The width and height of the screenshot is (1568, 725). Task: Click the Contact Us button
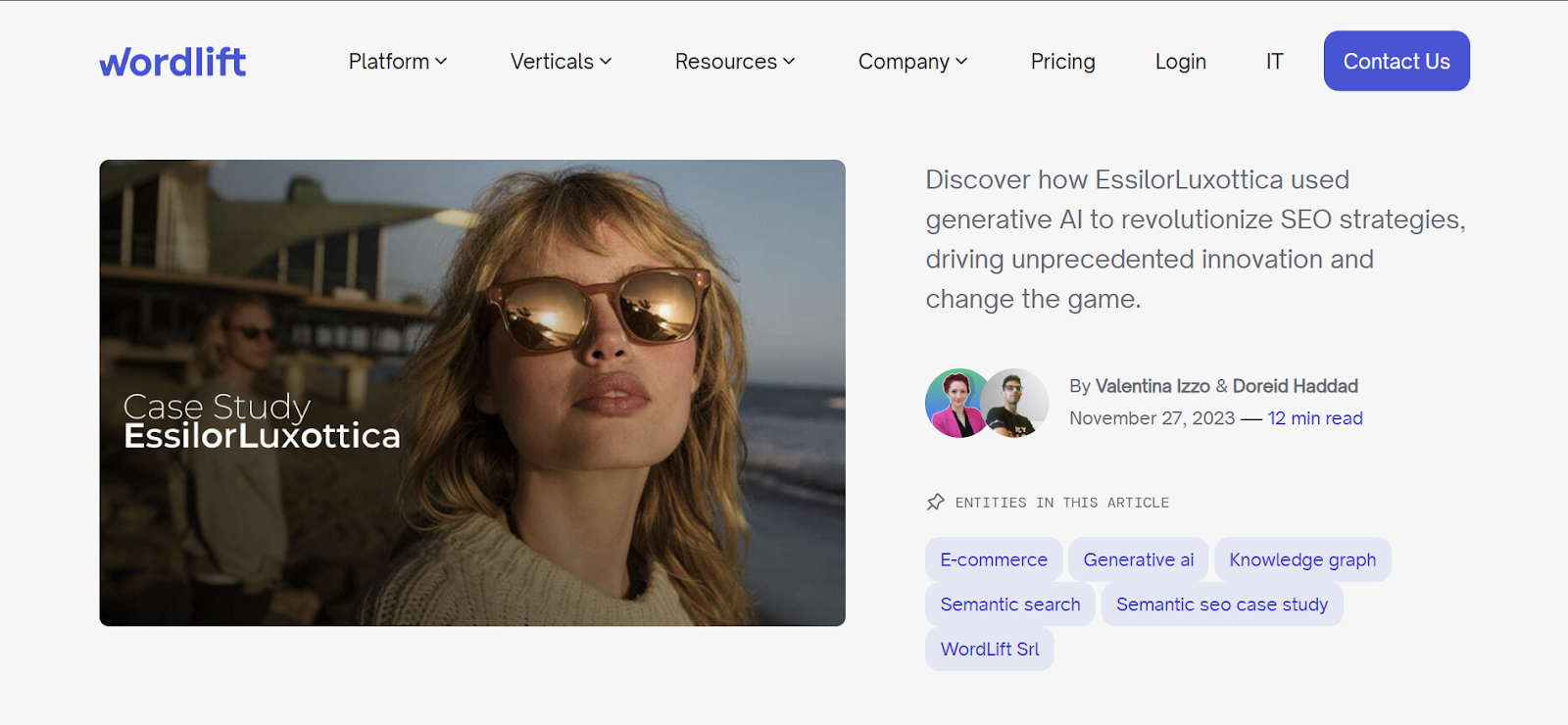(x=1396, y=61)
